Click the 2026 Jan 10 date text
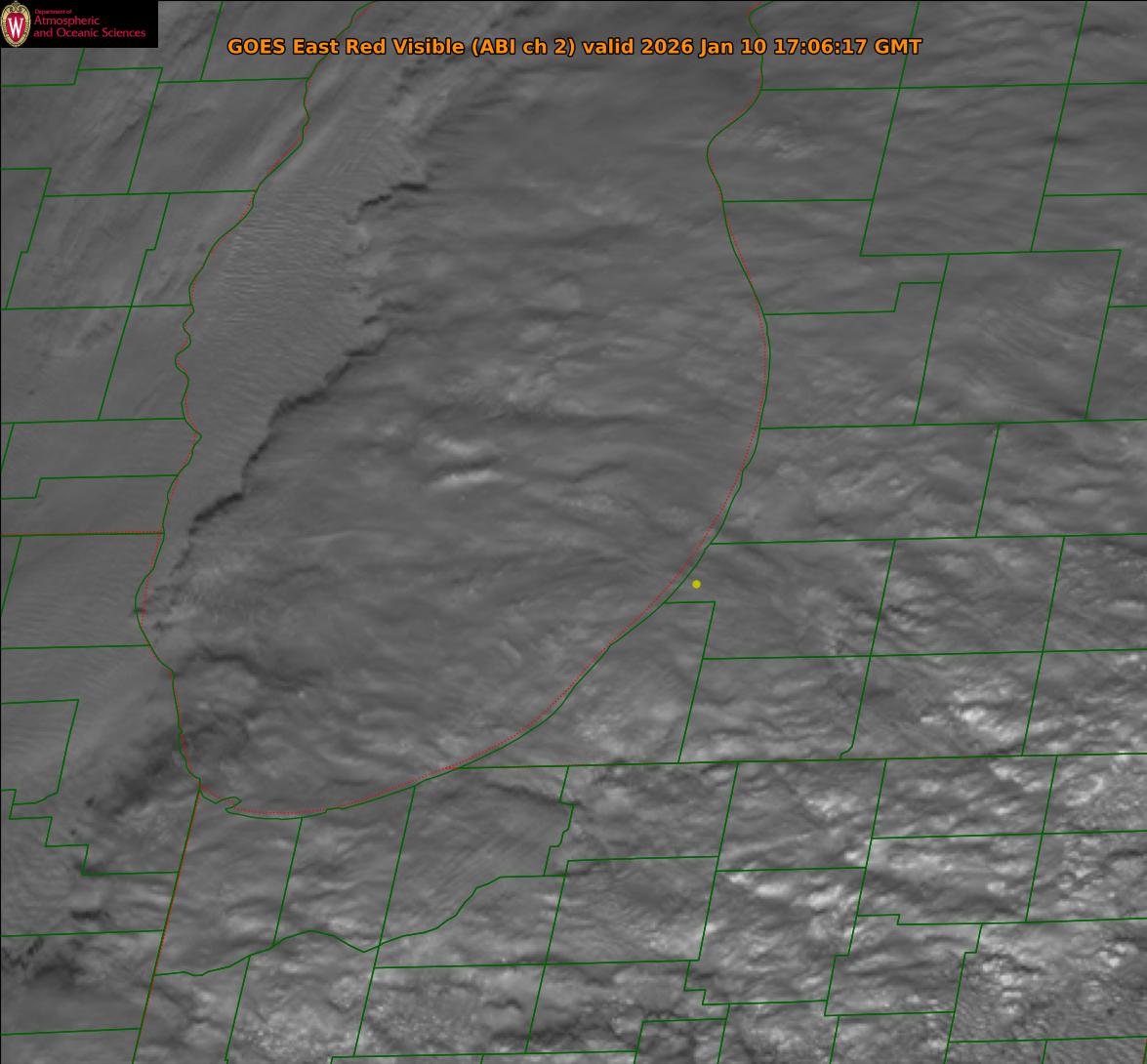The width and height of the screenshot is (1147, 1064). tap(704, 46)
